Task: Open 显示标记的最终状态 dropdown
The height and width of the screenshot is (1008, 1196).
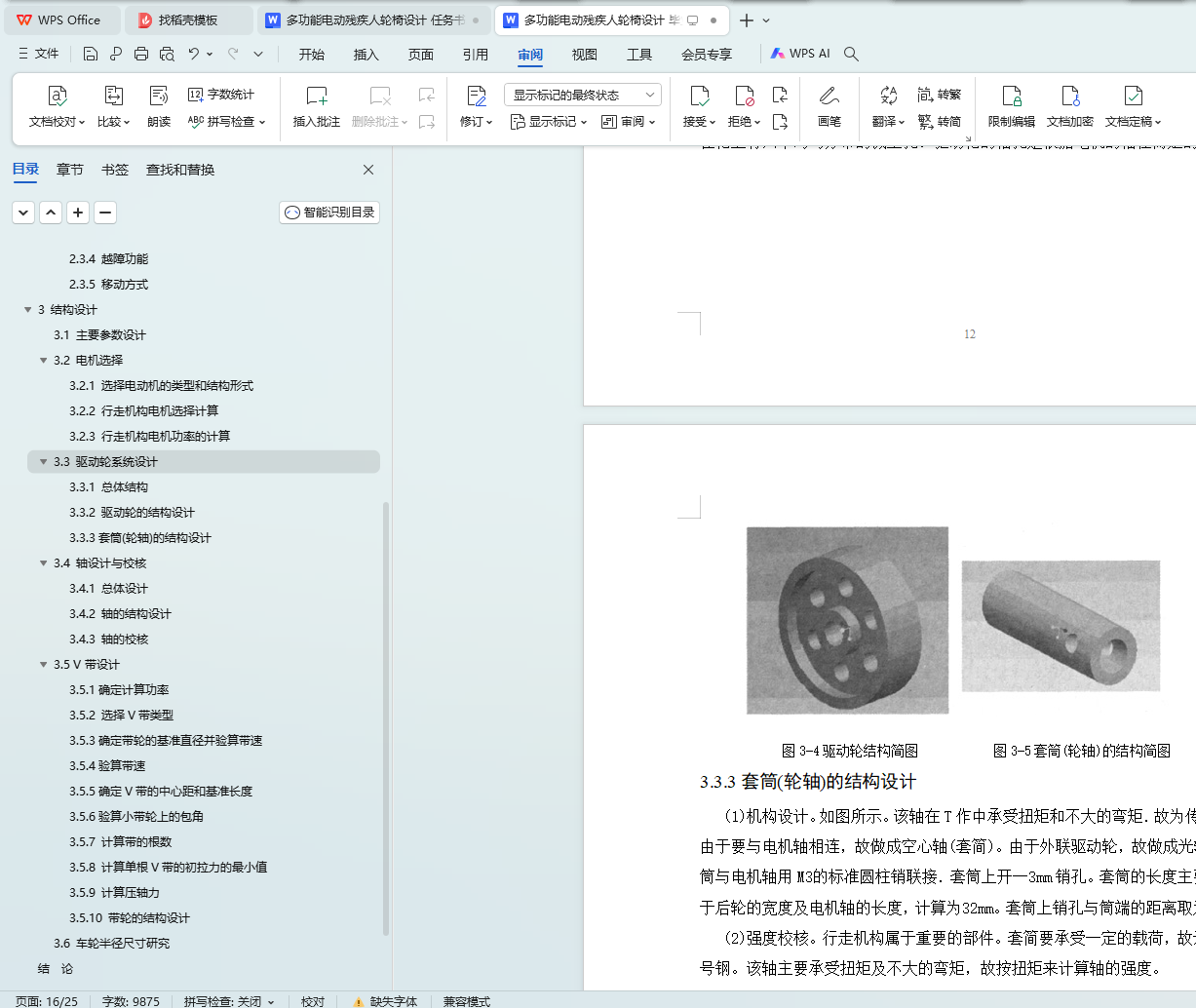Action: click(583, 95)
